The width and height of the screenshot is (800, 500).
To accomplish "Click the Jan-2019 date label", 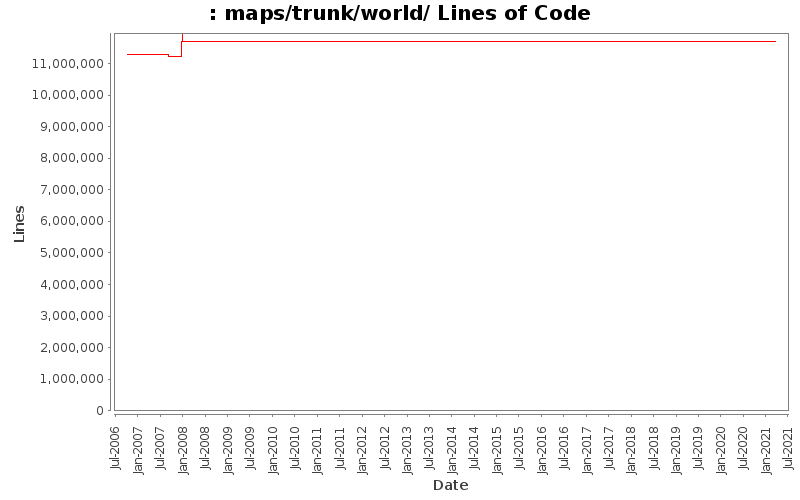I will click(677, 450).
